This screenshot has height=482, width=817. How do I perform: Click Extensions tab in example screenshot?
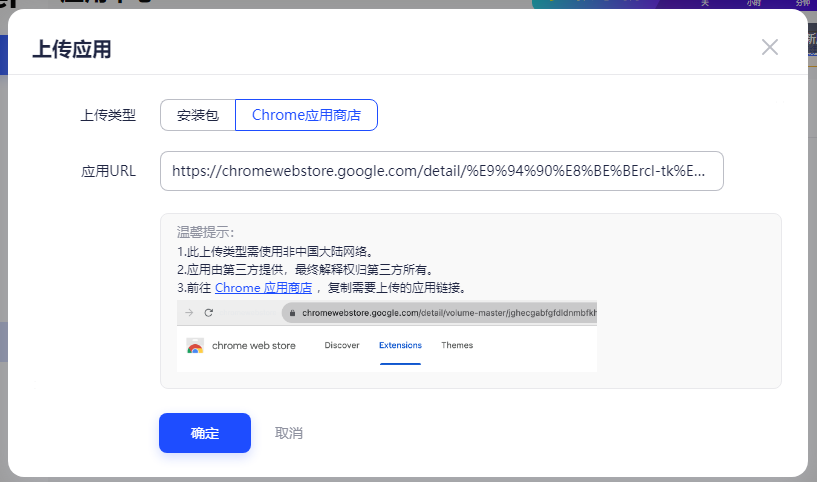pos(400,346)
